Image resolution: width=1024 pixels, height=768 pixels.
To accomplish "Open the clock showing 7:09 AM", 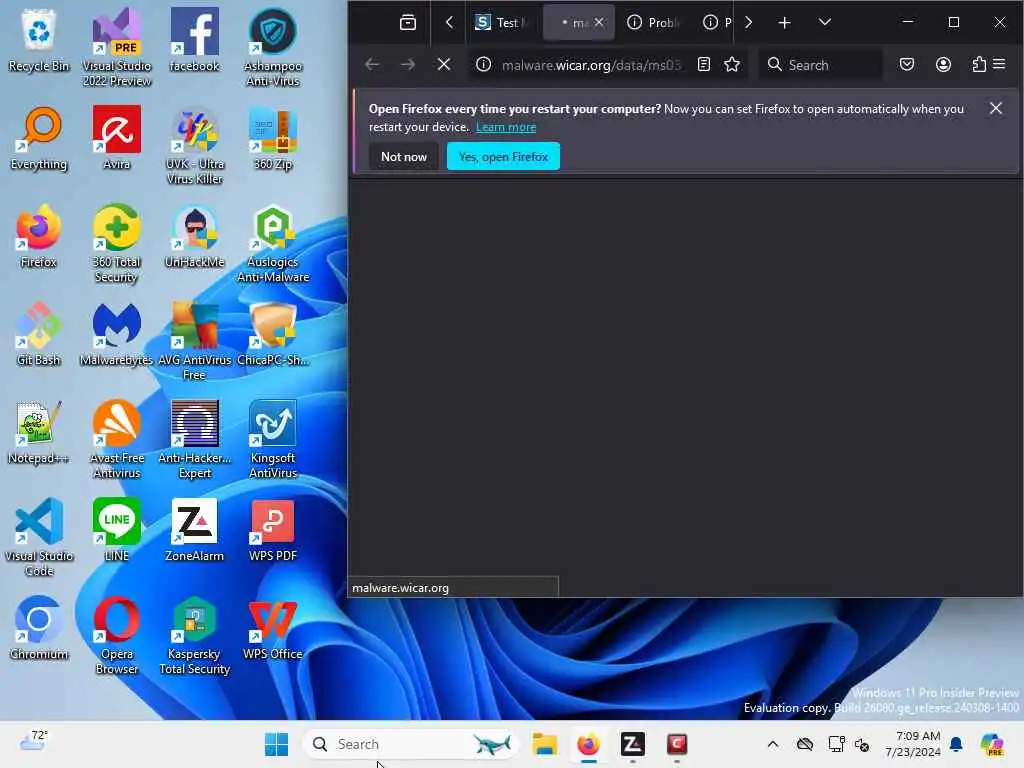I will pyautogui.click(x=913, y=744).
